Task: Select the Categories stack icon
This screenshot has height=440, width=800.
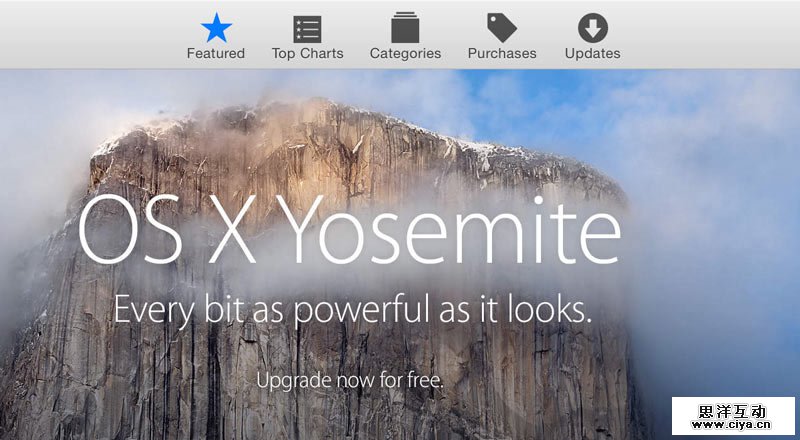Action: [x=405, y=28]
